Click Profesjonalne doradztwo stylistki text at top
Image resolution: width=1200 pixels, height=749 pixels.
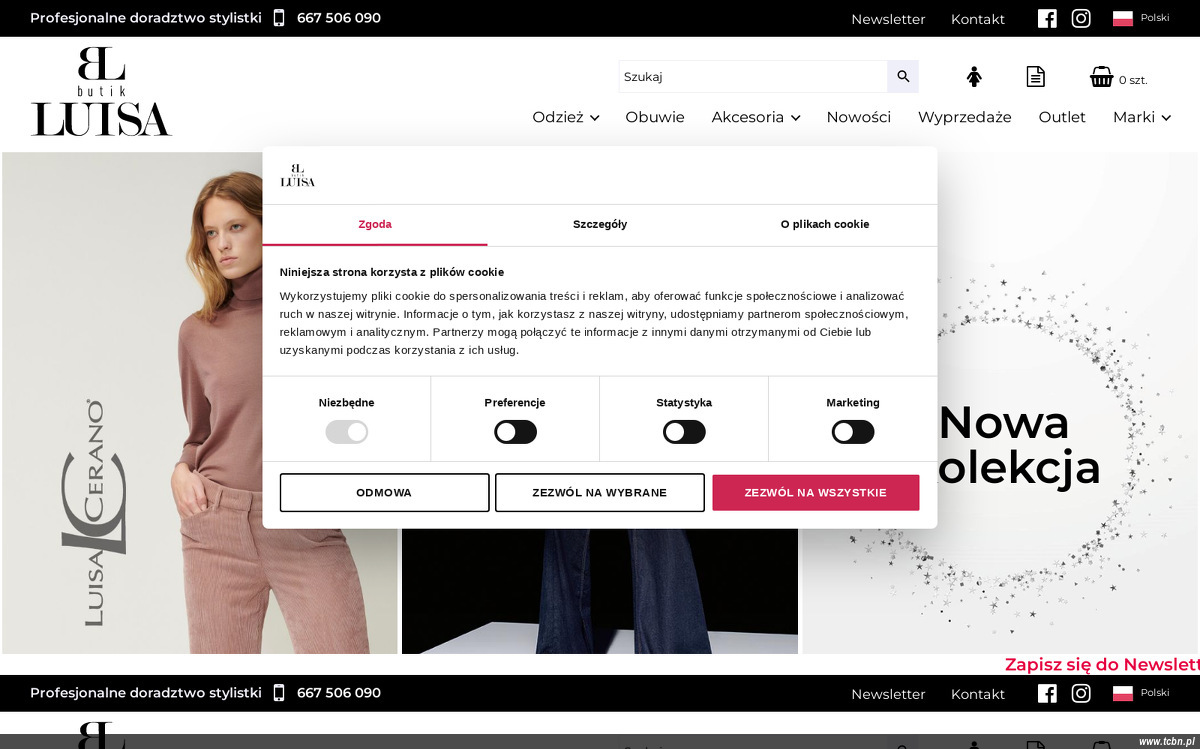point(146,18)
